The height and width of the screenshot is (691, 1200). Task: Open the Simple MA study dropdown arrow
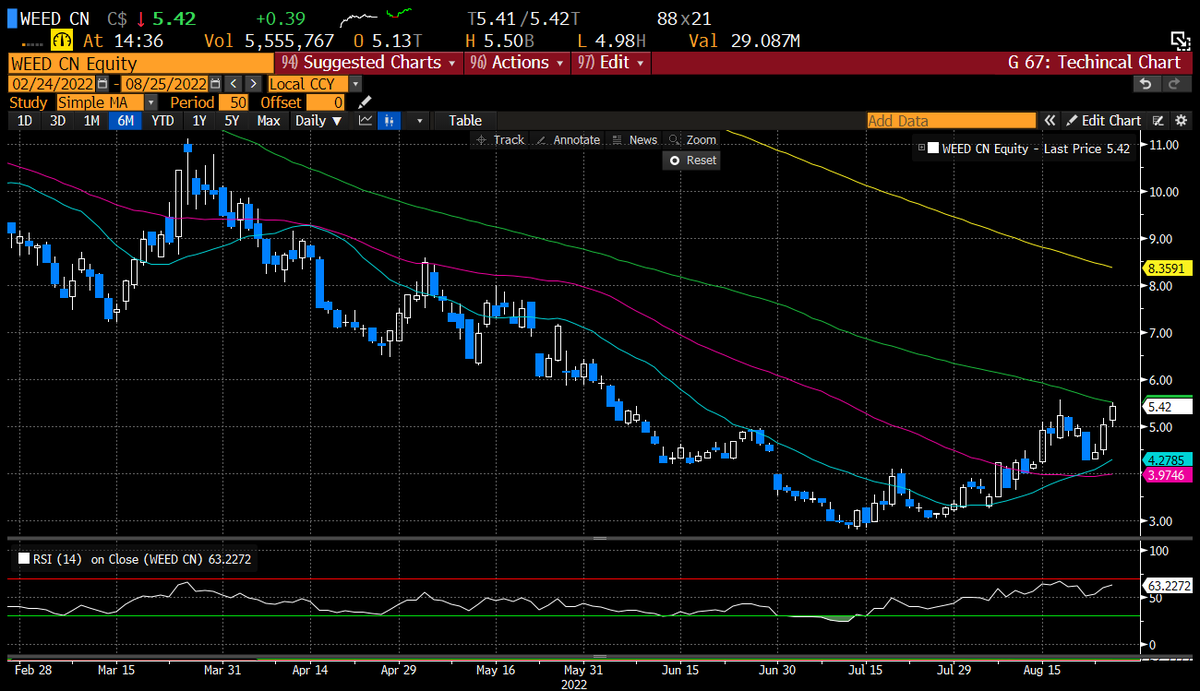(151, 102)
